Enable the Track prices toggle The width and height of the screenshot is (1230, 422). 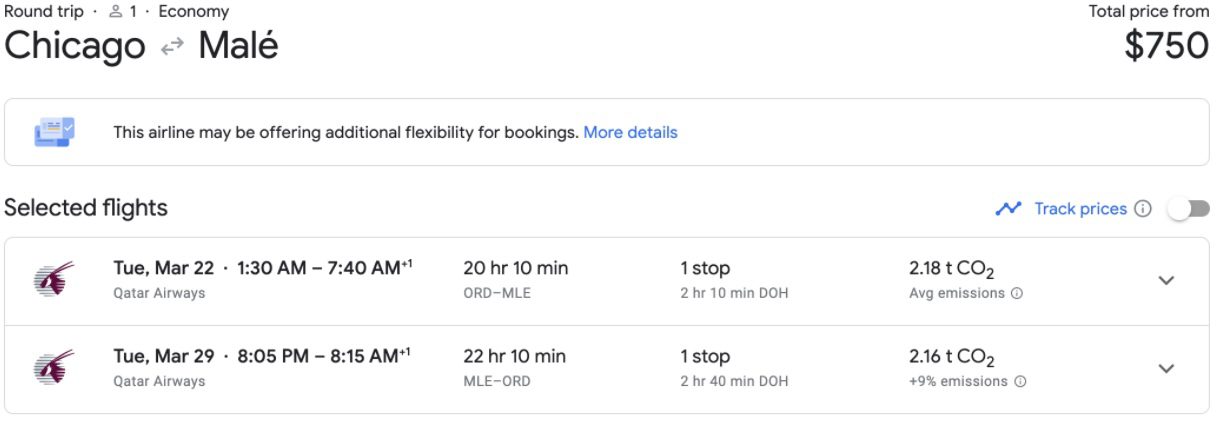click(x=1188, y=209)
